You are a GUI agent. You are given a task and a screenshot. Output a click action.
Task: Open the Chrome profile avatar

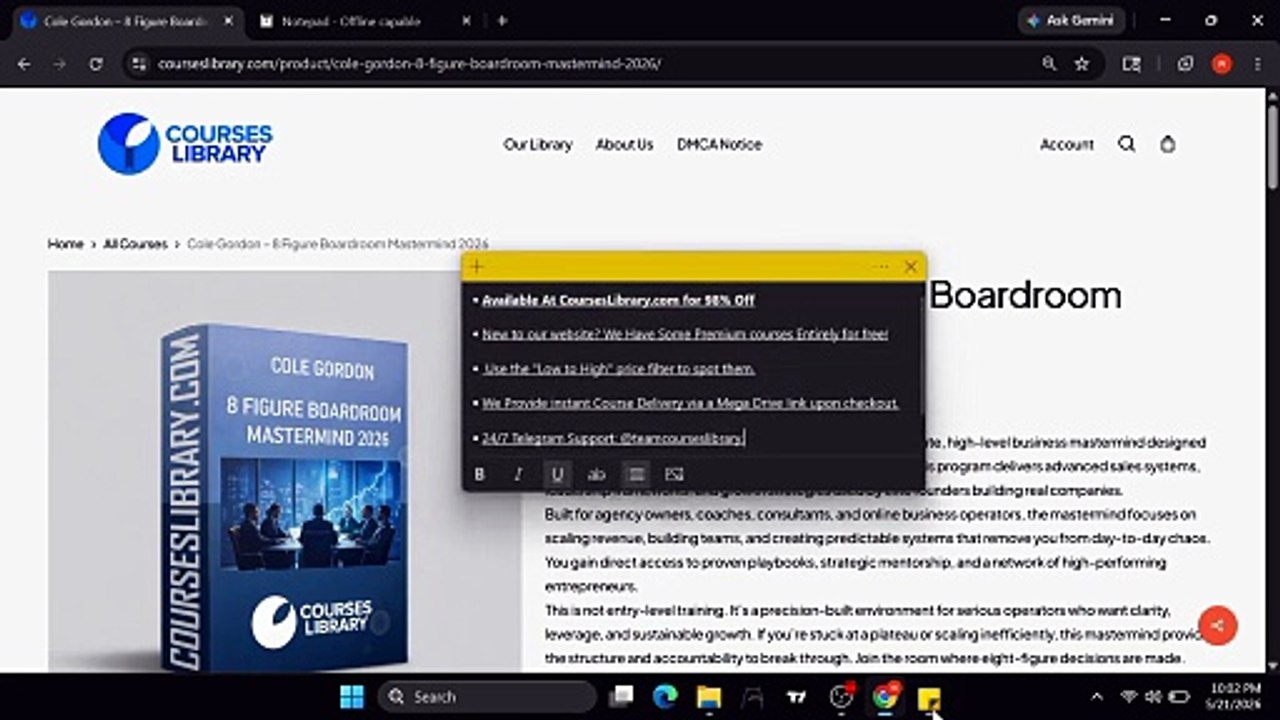coord(1221,64)
